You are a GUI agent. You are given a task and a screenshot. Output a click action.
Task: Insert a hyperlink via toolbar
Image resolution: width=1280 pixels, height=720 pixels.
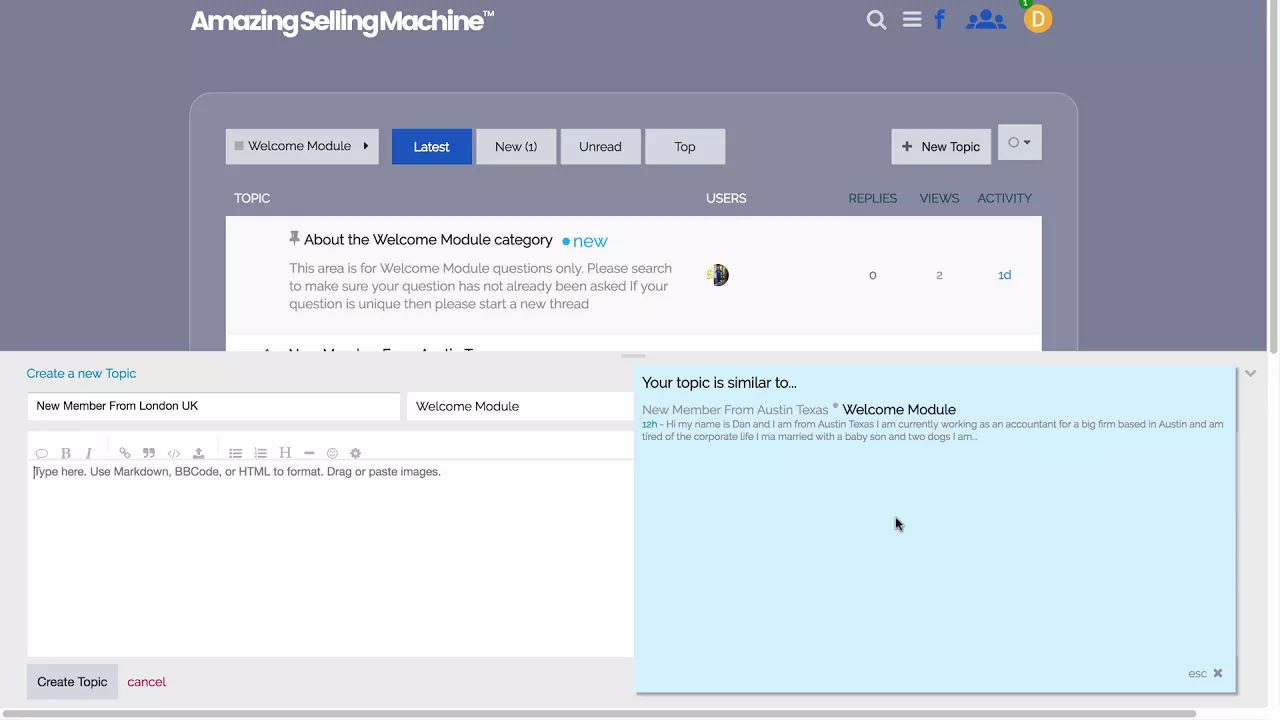(125, 453)
